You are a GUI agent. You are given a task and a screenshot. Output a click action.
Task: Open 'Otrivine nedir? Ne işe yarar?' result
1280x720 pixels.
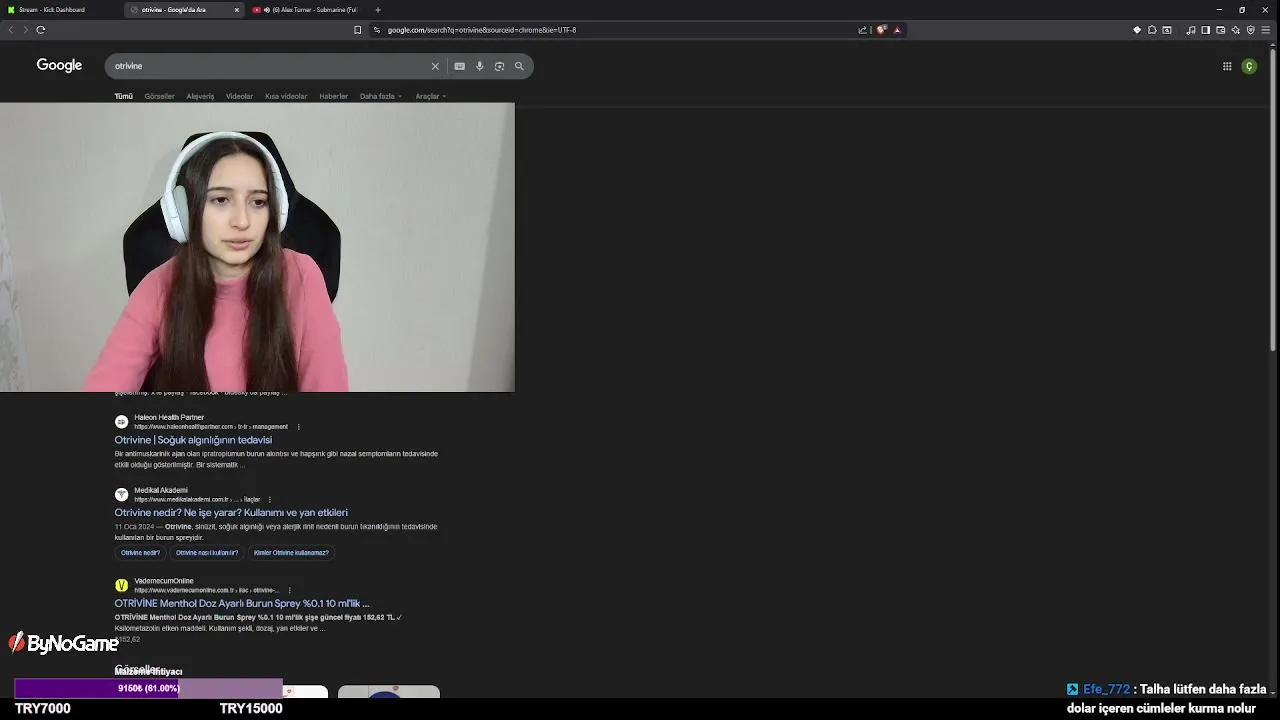point(231,513)
